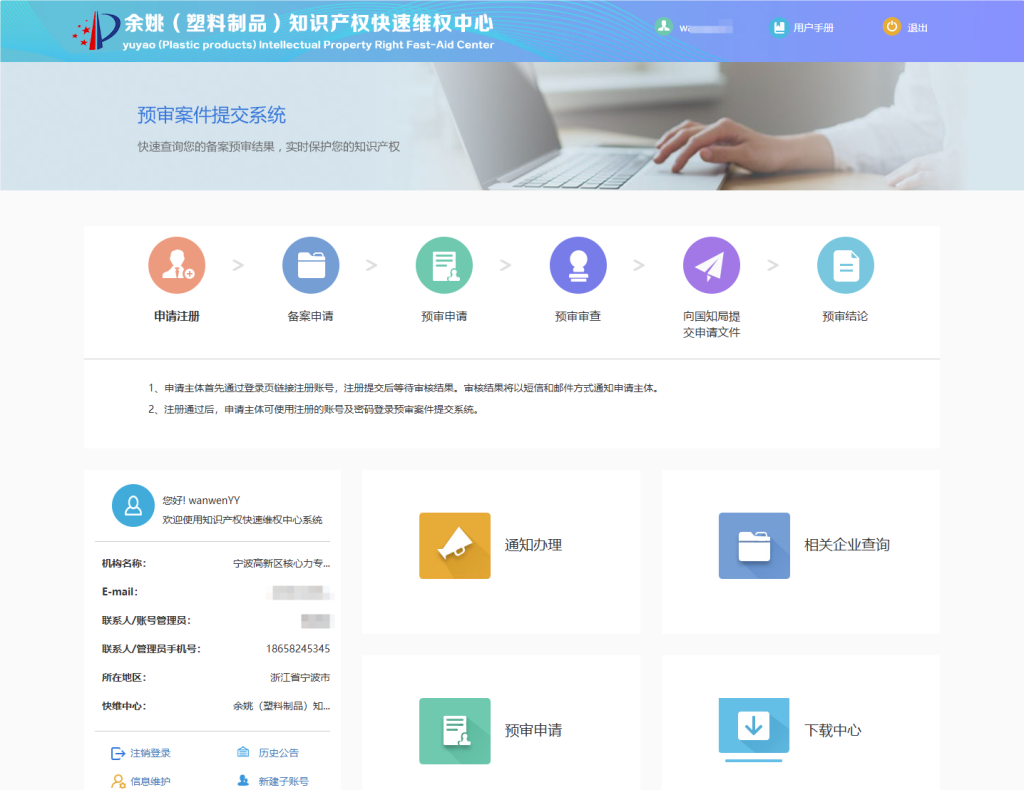Open 相关企业查询 folder tile icon

click(x=754, y=546)
